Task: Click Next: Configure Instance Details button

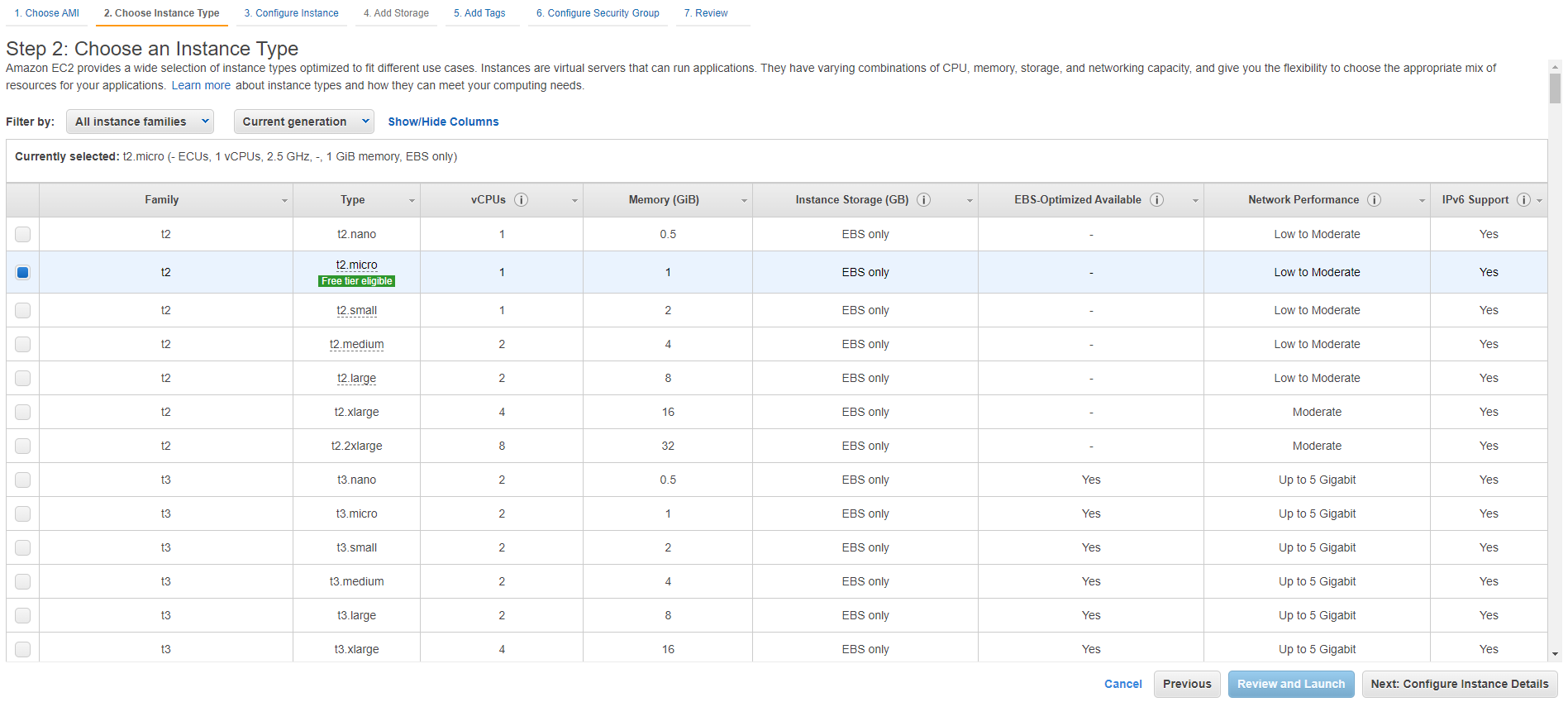Action: [1460, 684]
